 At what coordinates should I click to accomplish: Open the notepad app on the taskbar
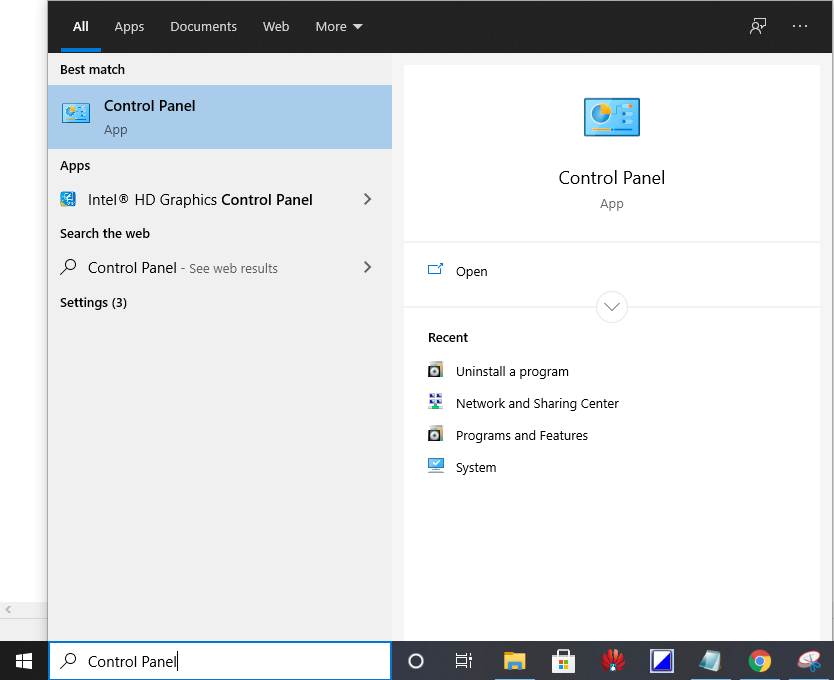click(711, 661)
